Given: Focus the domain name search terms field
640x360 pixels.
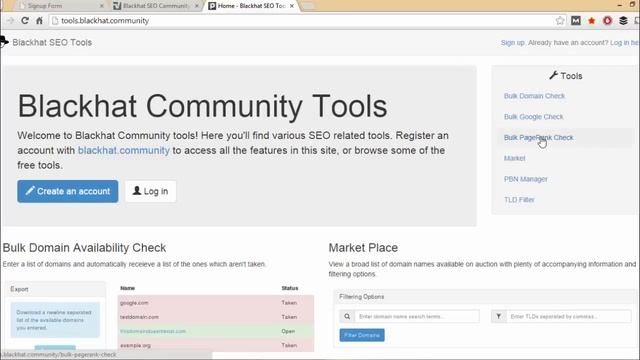Looking at the screenshot, I should pos(417,316).
